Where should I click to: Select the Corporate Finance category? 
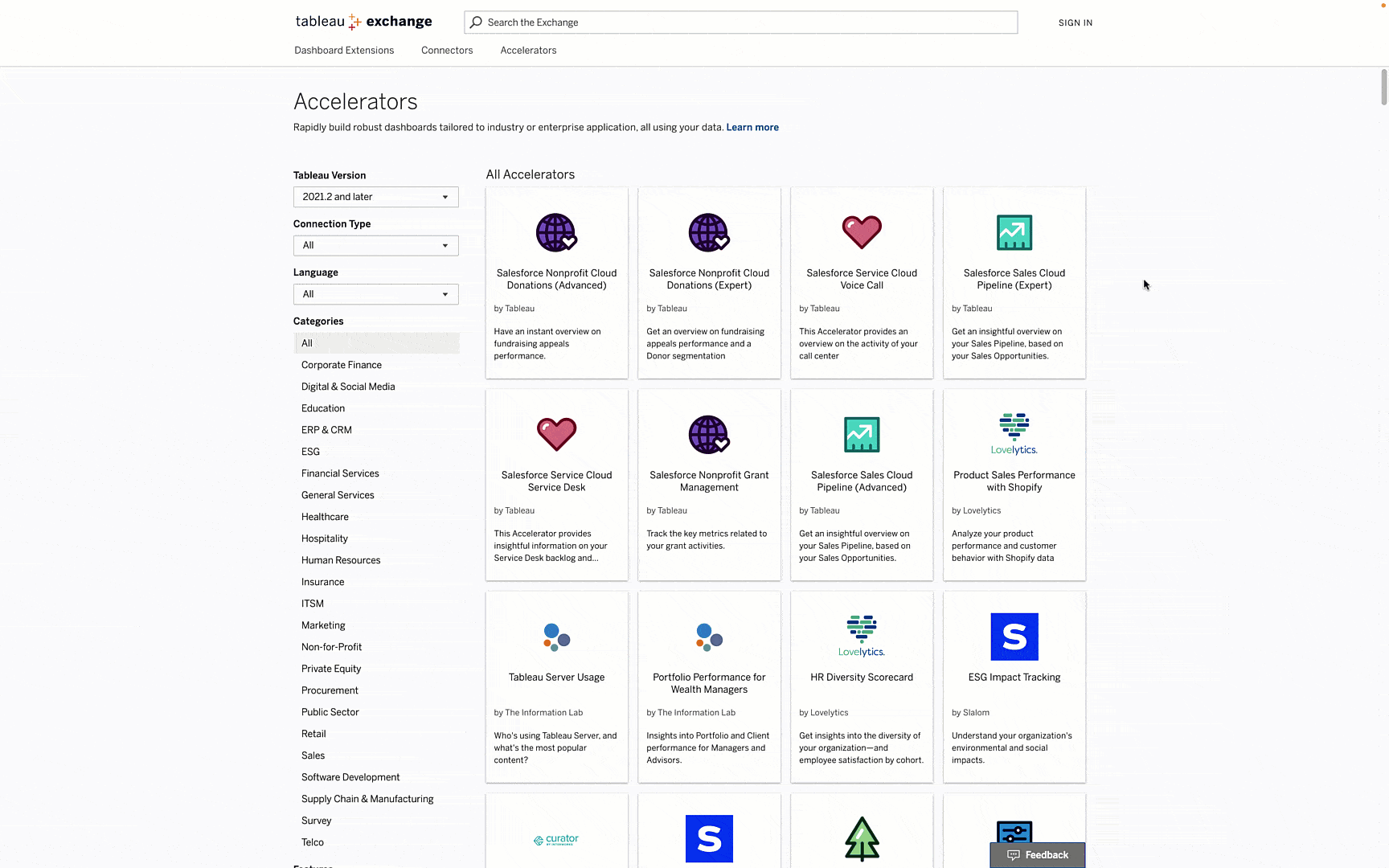342,365
